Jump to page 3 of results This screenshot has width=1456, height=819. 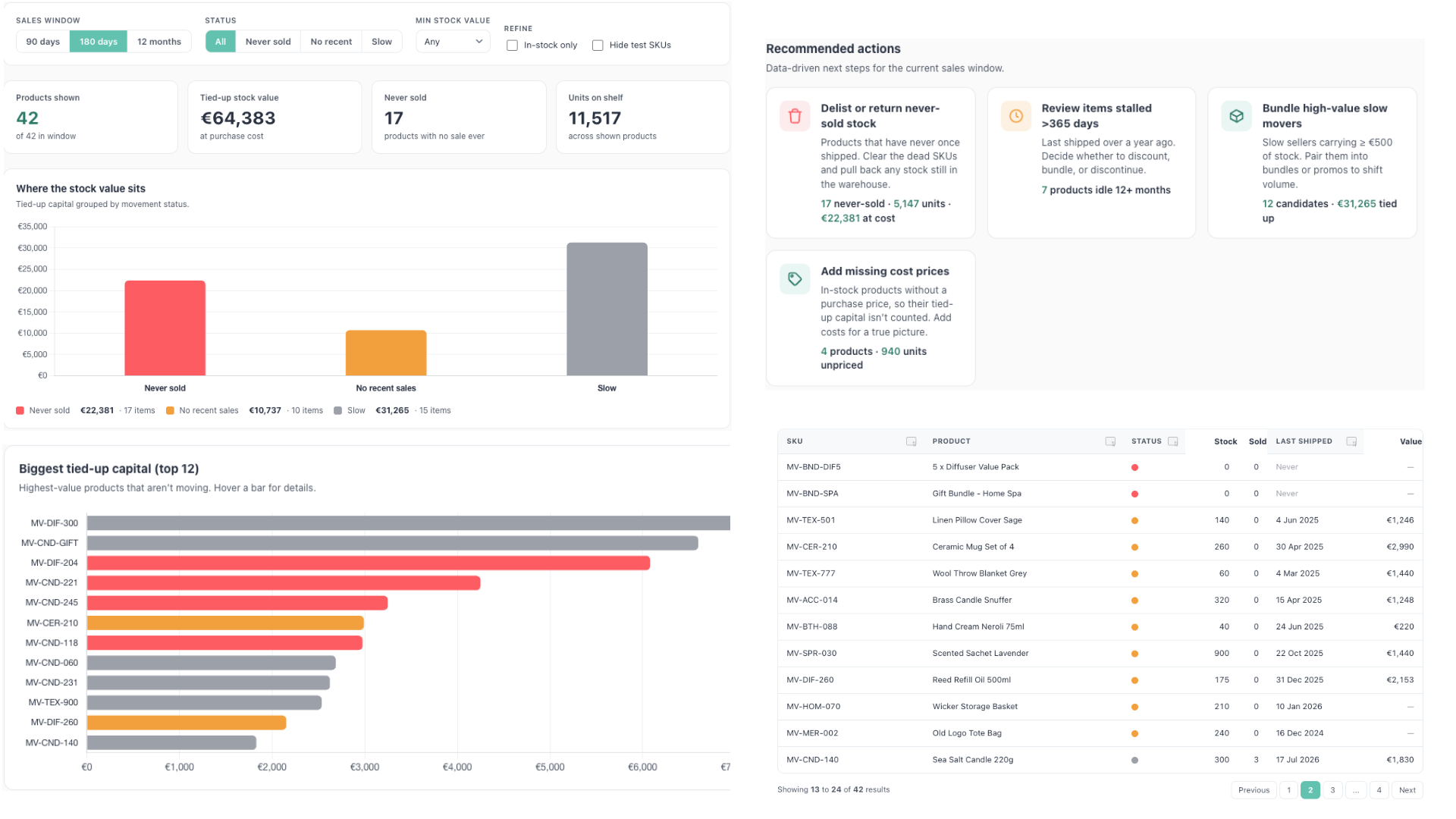click(x=1332, y=790)
